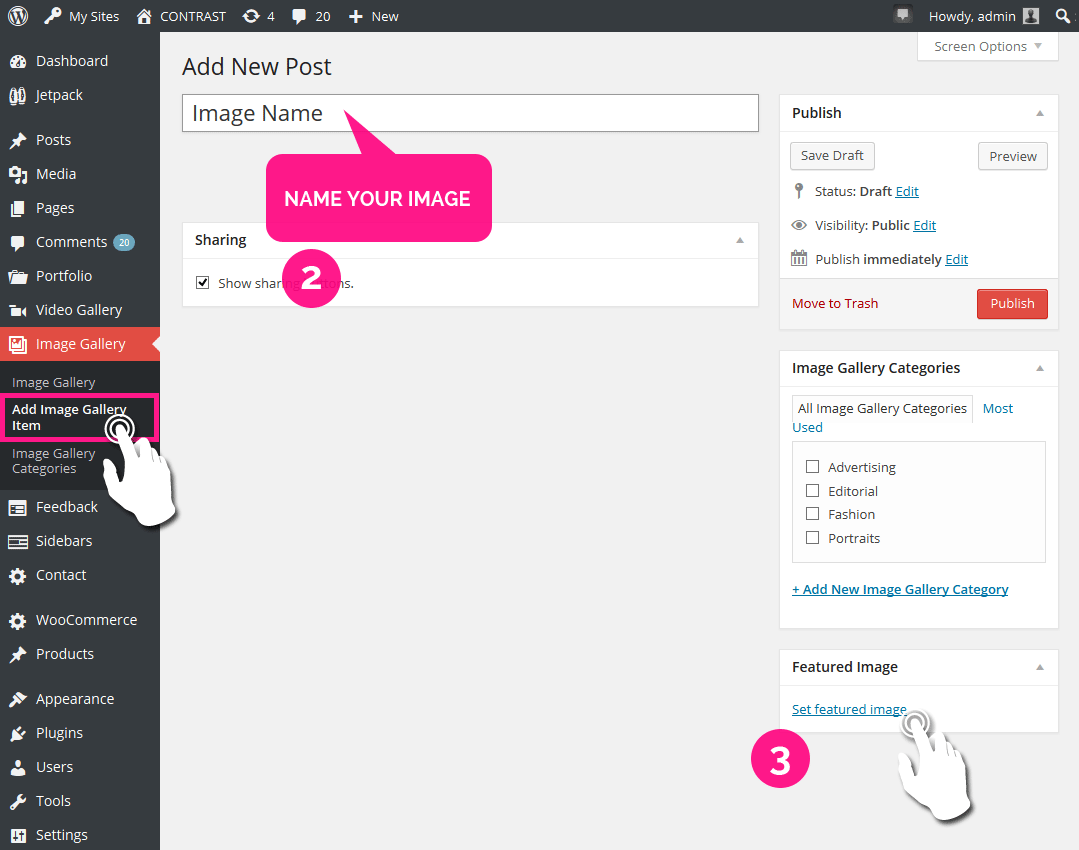The height and width of the screenshot is (850, 1079).
Task: Click the WordPress logo icon
Action: tap(18, 16)
